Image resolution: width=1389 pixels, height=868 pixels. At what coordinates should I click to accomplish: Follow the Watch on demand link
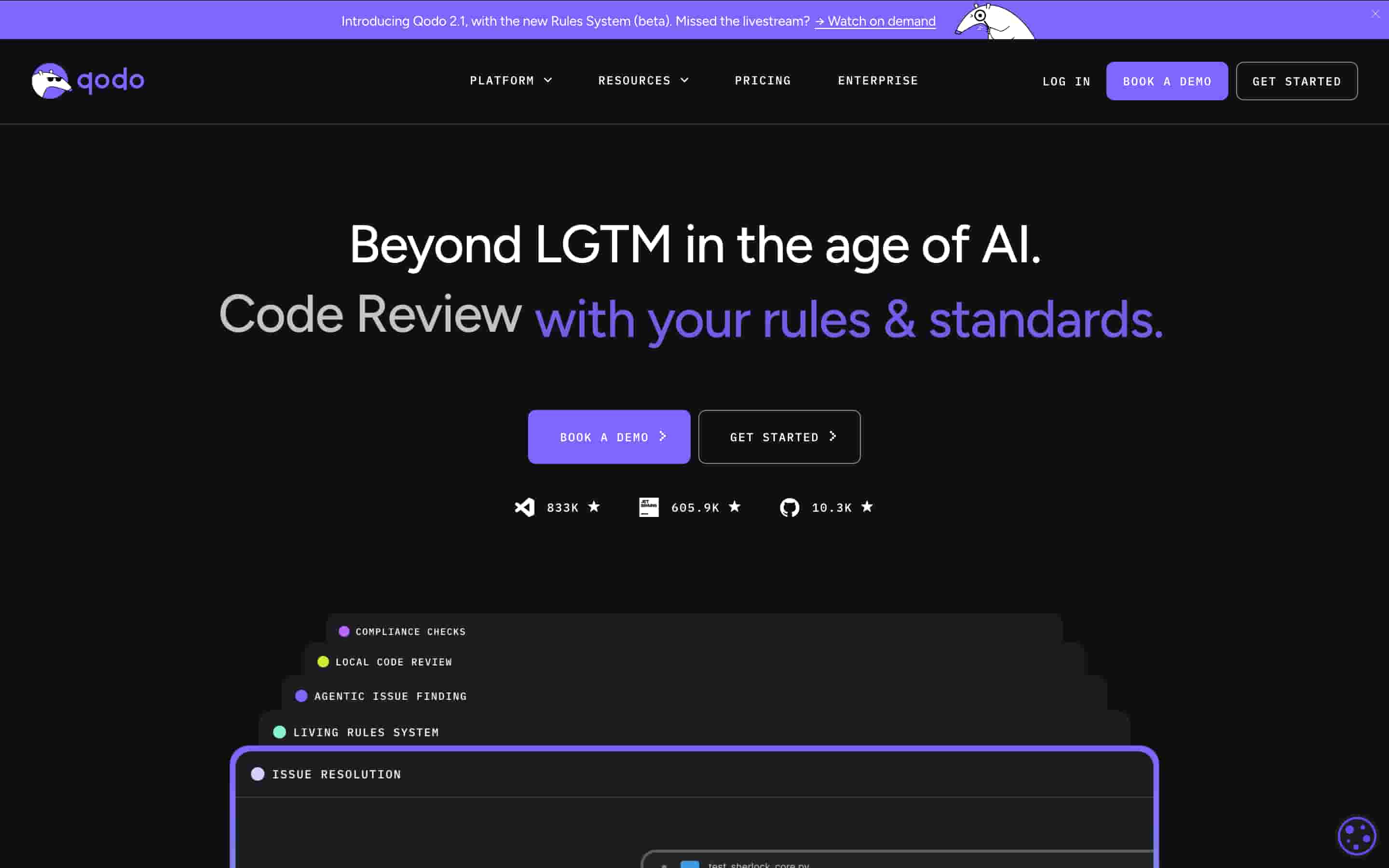pos(875,21)
